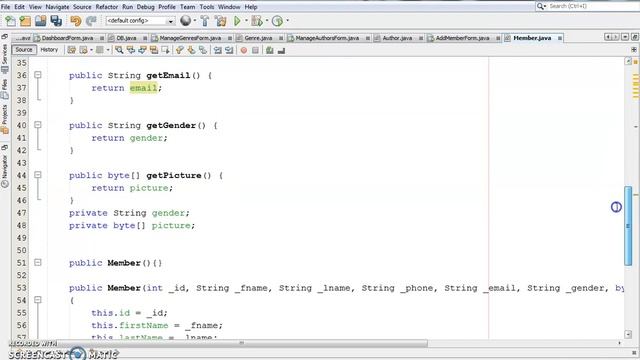Click the Redo arrow icon
This screenshot has height=360, width=640.
(91, 21)
